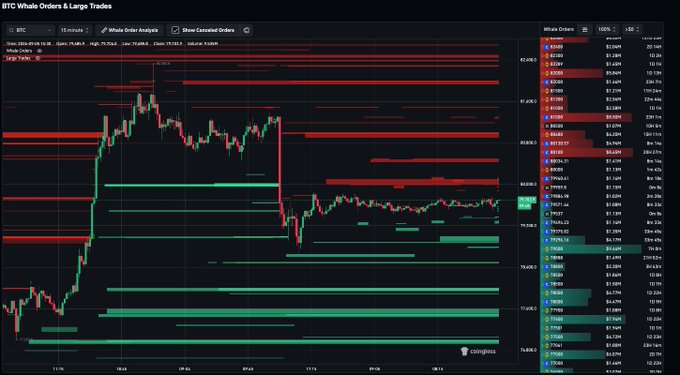The height and width of the screenshot is (375, 680).
Task: Click the Binance icon on the 77061 row
Action: 547,345
